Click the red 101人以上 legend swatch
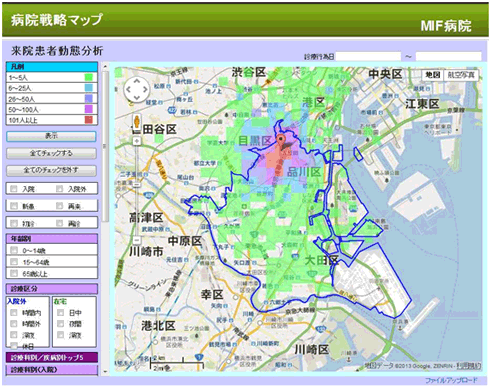 click(89, 120)
